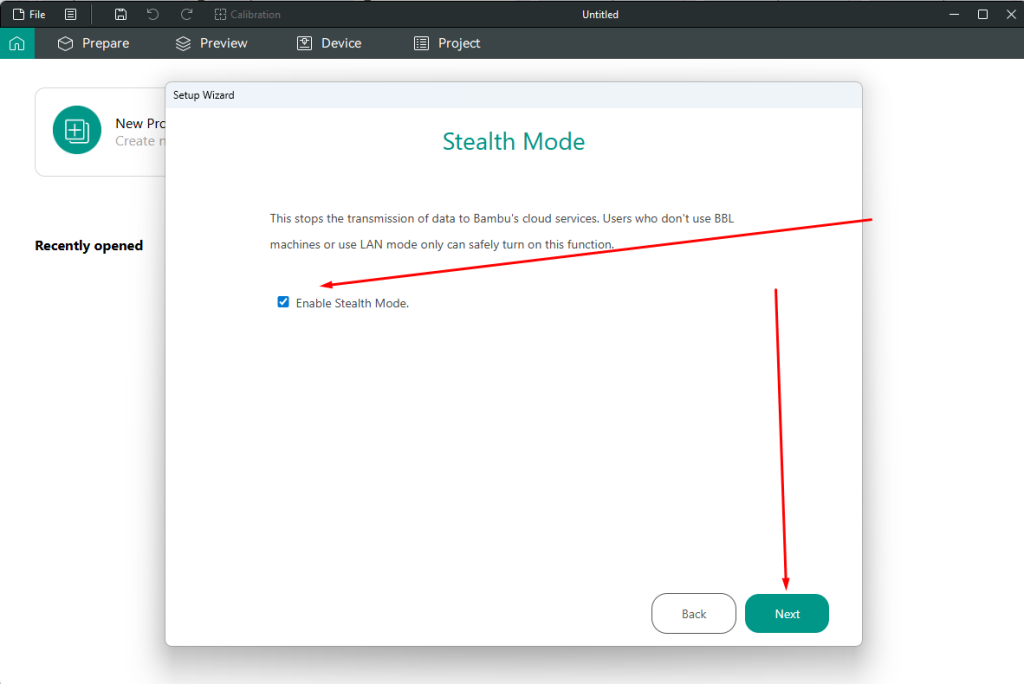Switch to the Prepare tab

tap(93, 43)
